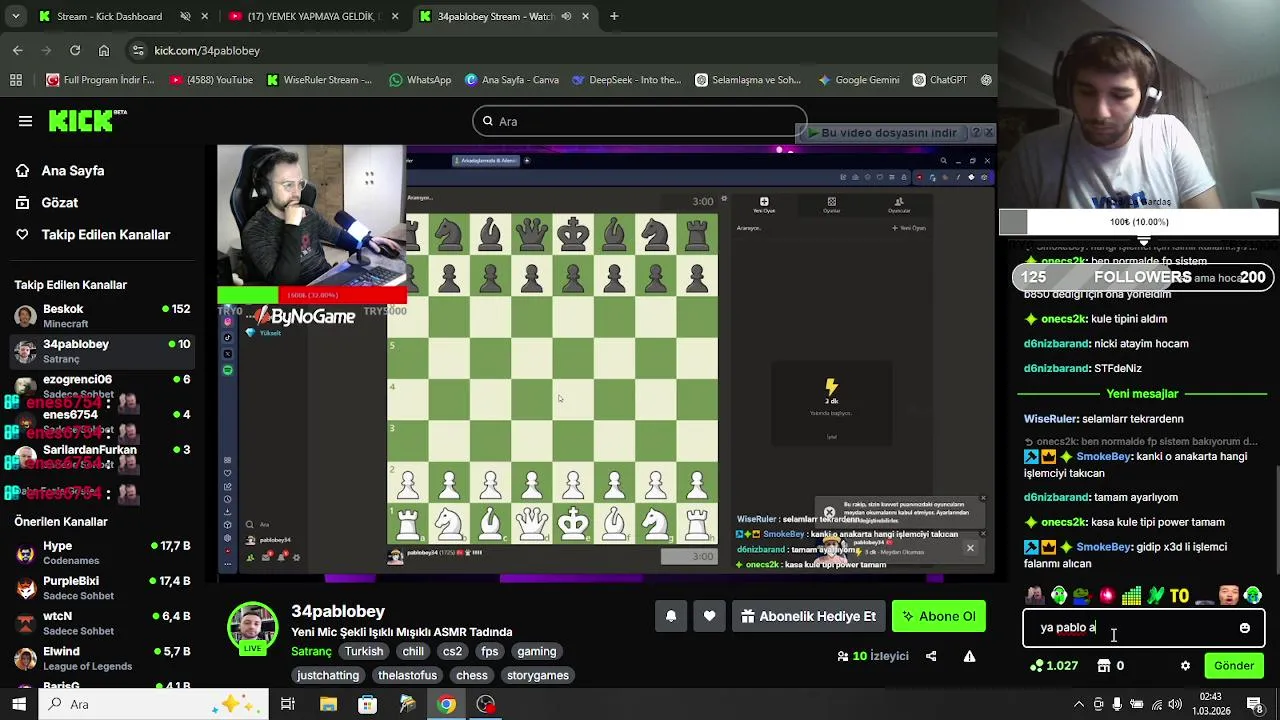Open the 34pablobey channel in the sidebar
1280x720 pixels.
(100, 351)
